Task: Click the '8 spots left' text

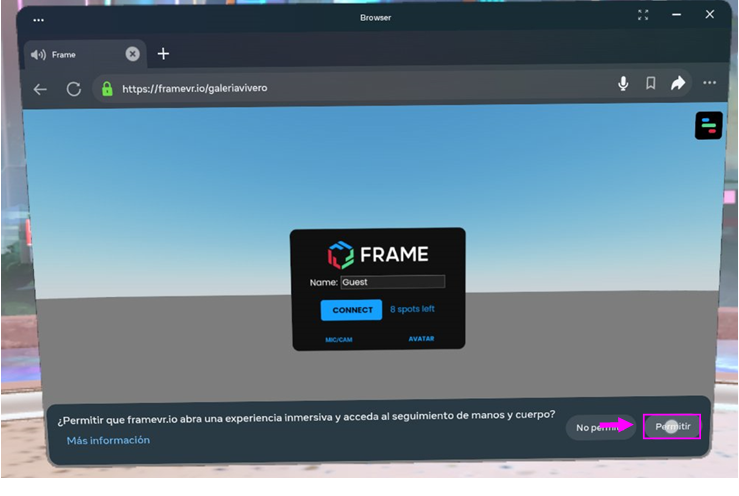Action: [412, 309]
